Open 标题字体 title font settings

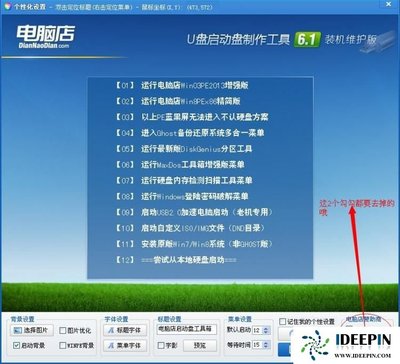coord(125,330)
